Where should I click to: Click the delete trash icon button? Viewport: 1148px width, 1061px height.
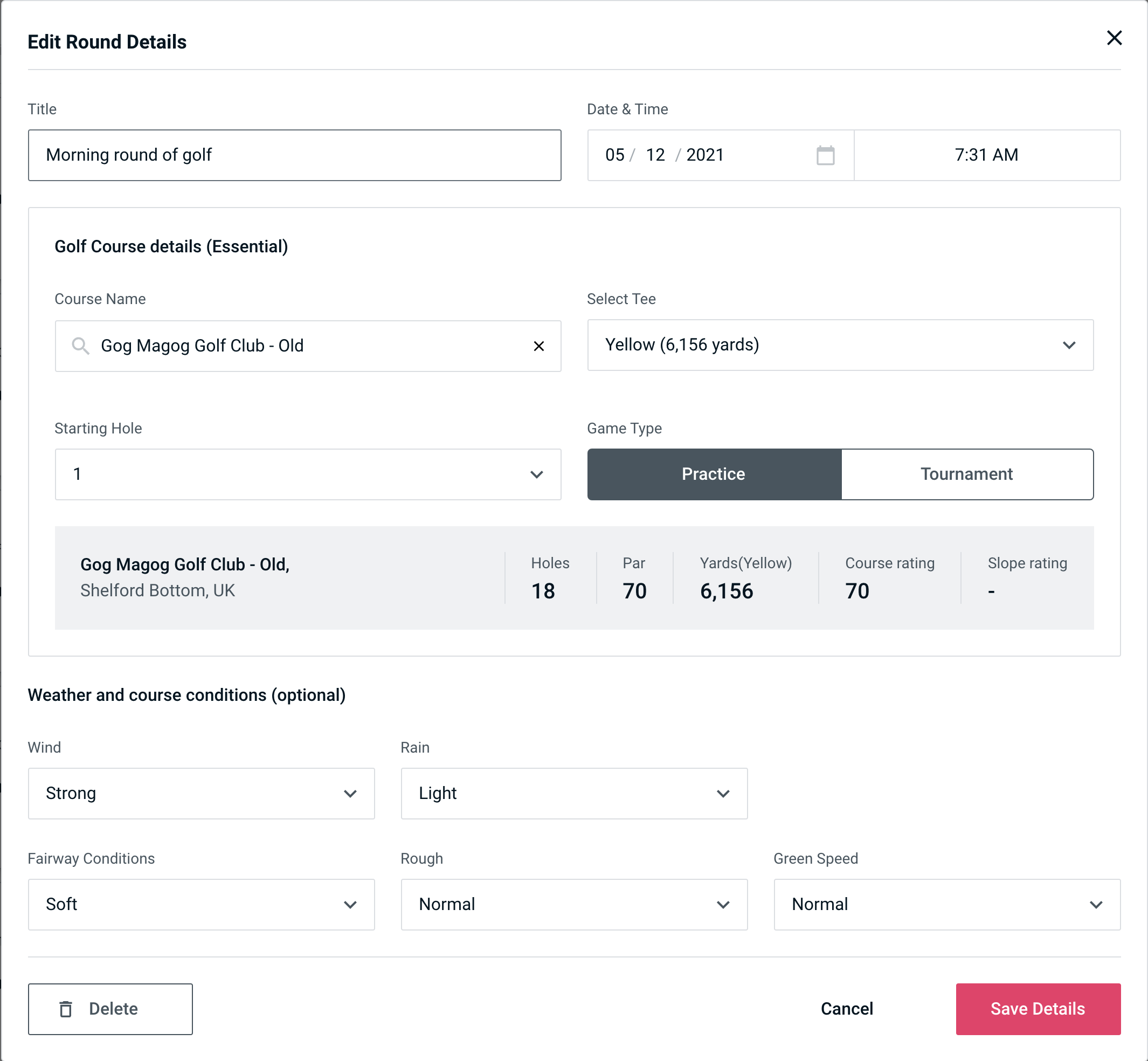[68, 1008]
